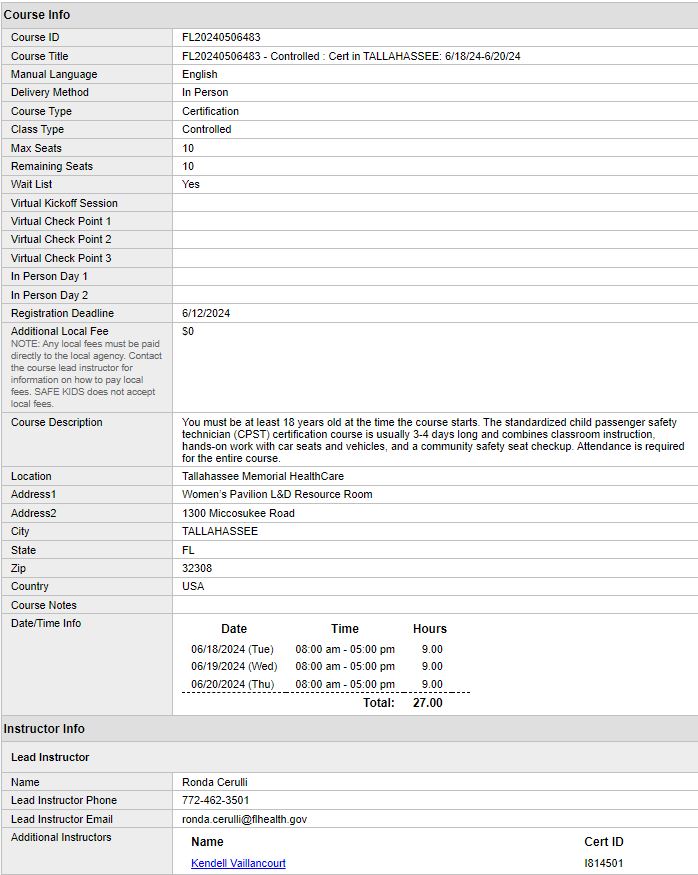Click the Virtual Check Point 1 label
The image size is (698, 875).
click(61, 221)
